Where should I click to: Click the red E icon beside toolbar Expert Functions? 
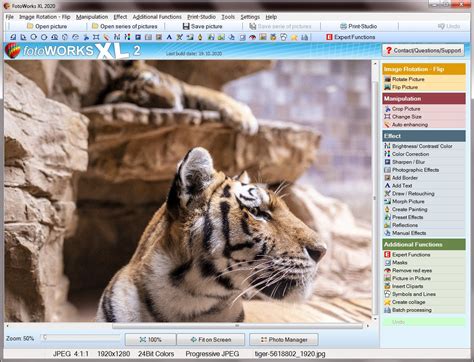tap(329, 37)
